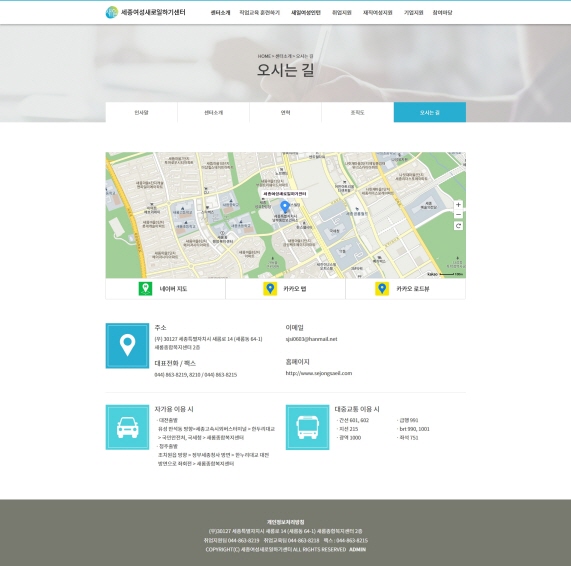
Task: Switch to the 조직도 tab
Action: (x=357, y=112)
